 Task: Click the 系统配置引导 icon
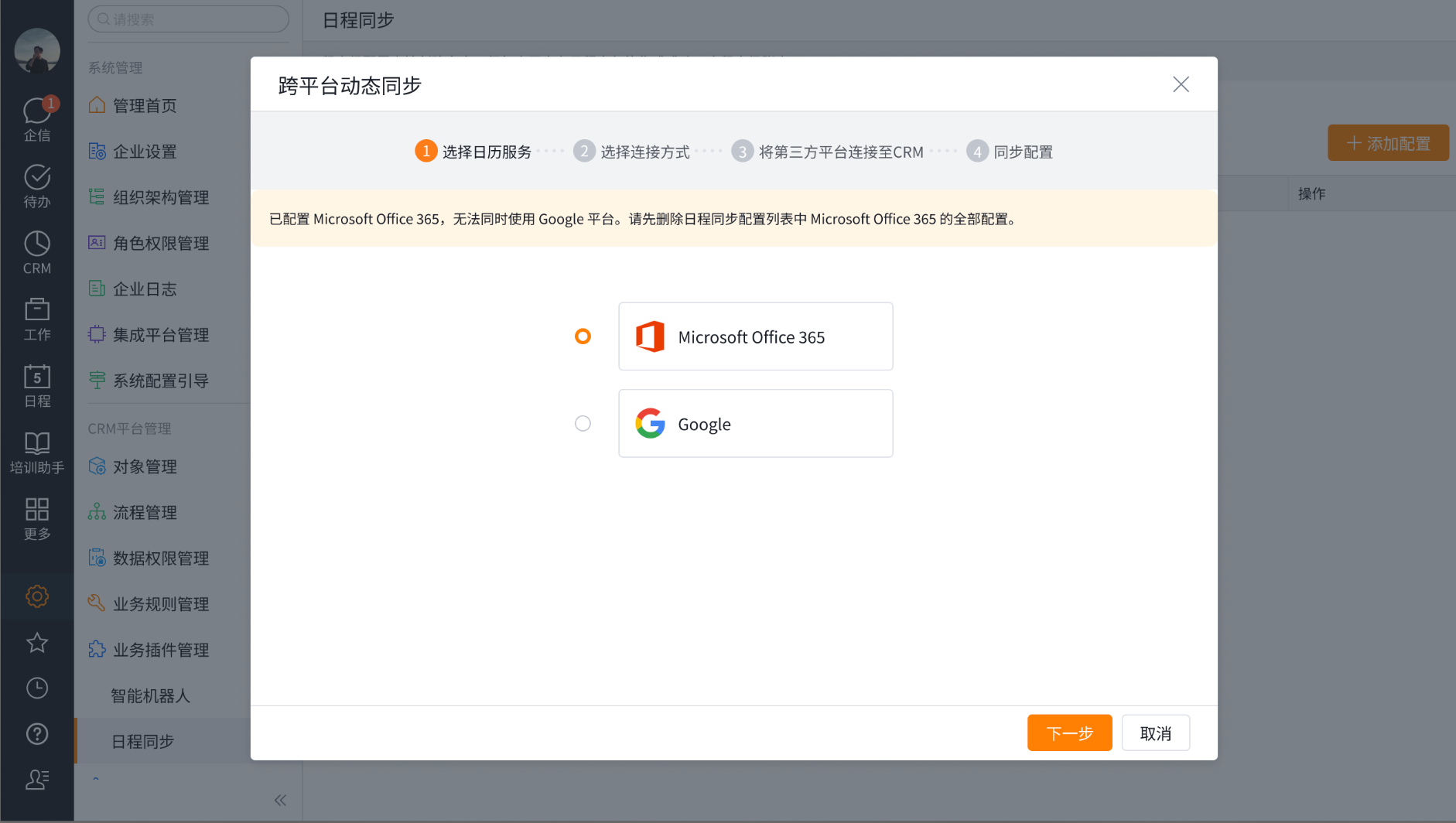click(97, 380)
